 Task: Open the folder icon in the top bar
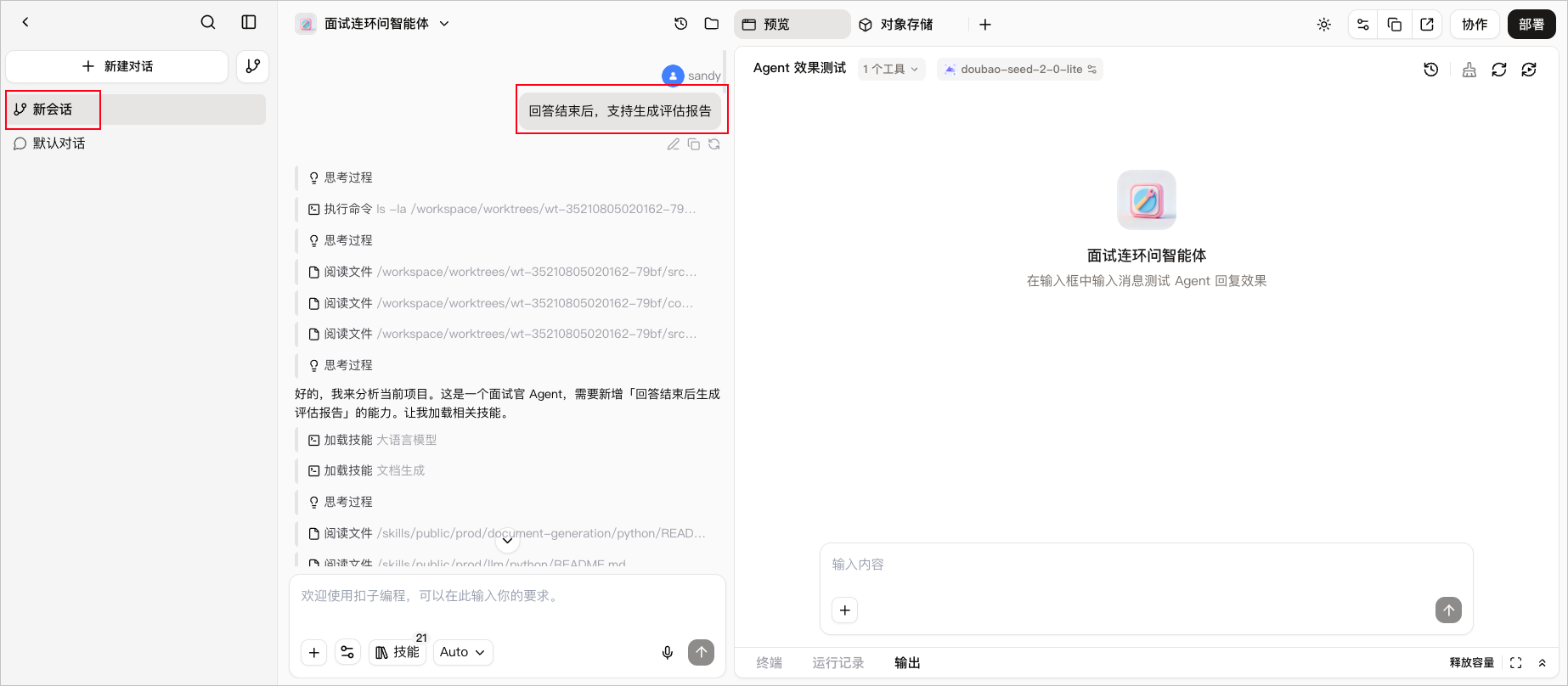point(712,24)
